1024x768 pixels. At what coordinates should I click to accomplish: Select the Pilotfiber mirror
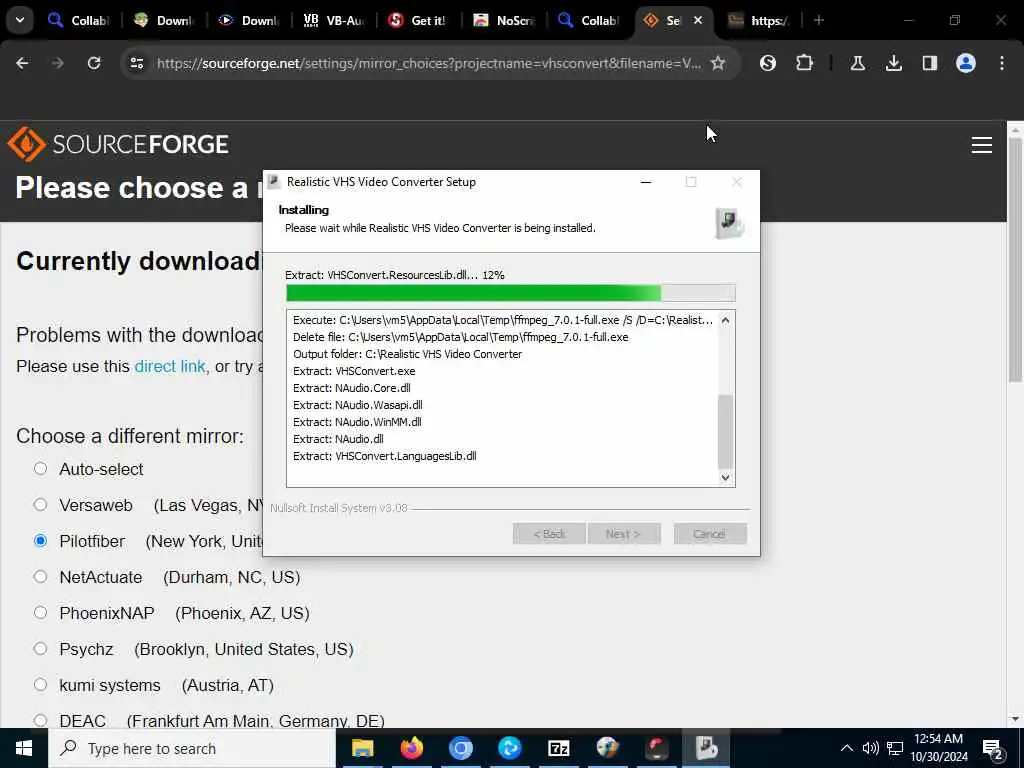click(40, 541)
